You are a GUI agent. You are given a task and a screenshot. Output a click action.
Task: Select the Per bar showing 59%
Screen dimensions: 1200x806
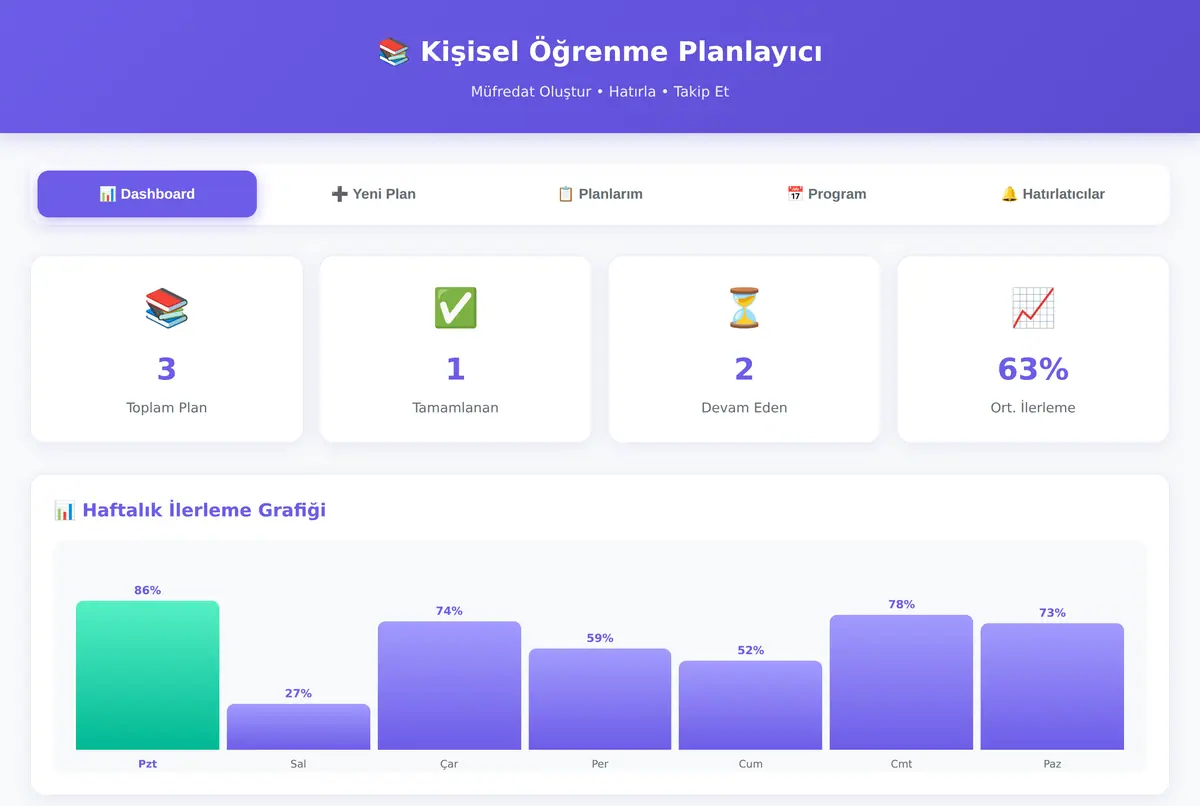tap(600, 699)
